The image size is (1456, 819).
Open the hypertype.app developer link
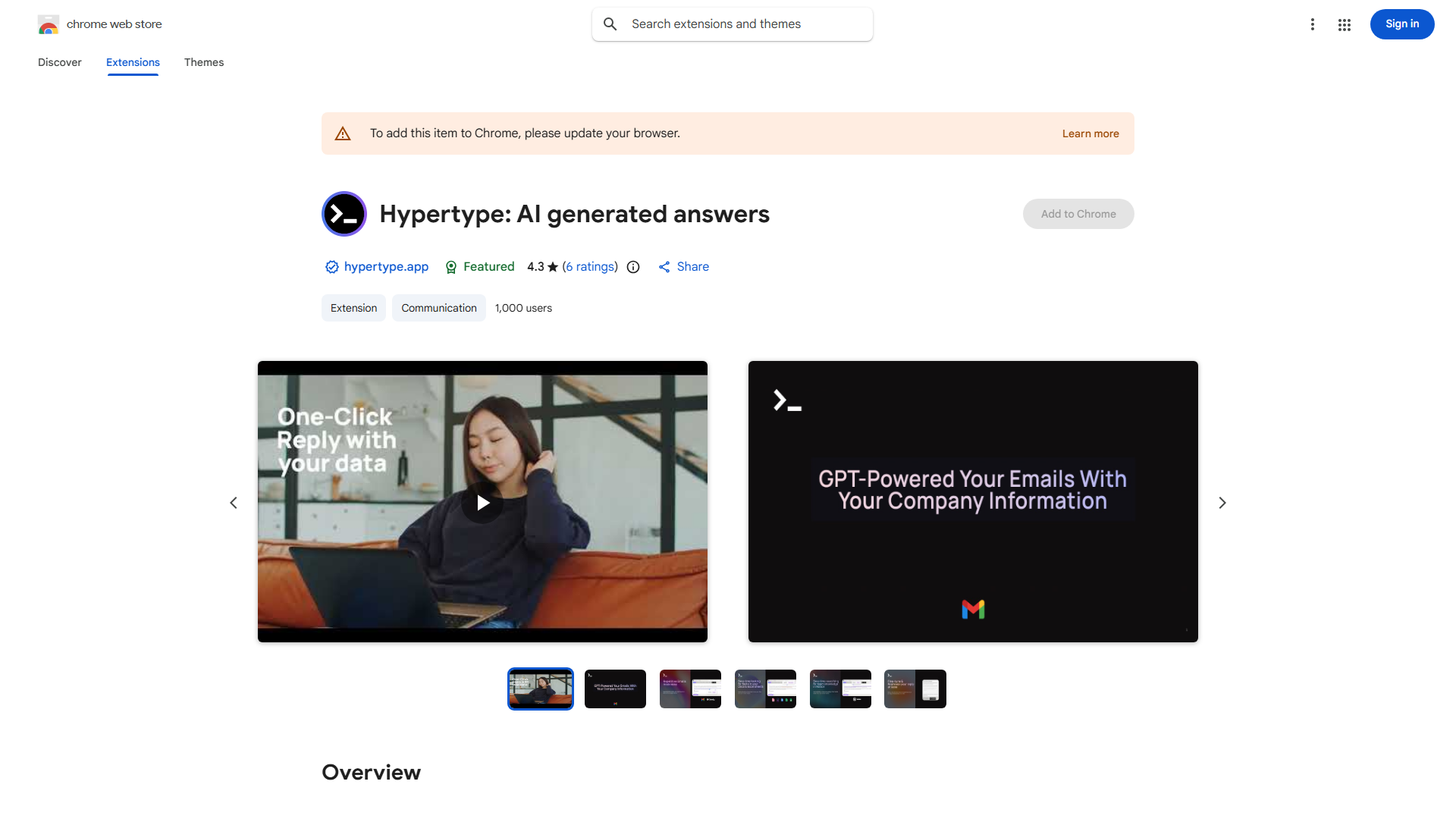[x=386, y=267]
